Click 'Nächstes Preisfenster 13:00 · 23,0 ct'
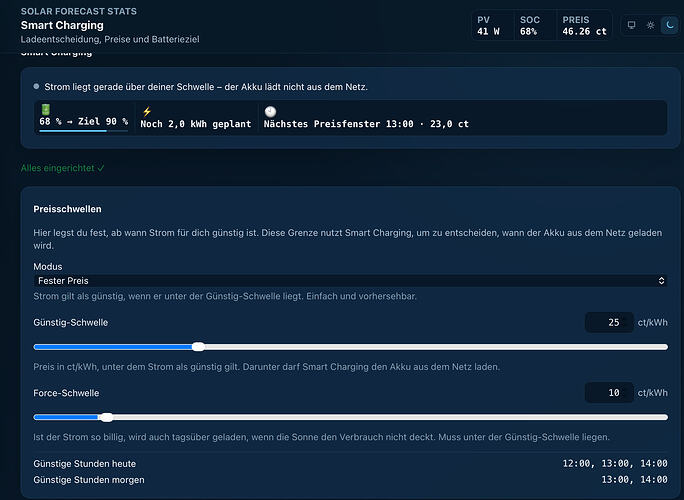684x500 pixels. point(366,124)
